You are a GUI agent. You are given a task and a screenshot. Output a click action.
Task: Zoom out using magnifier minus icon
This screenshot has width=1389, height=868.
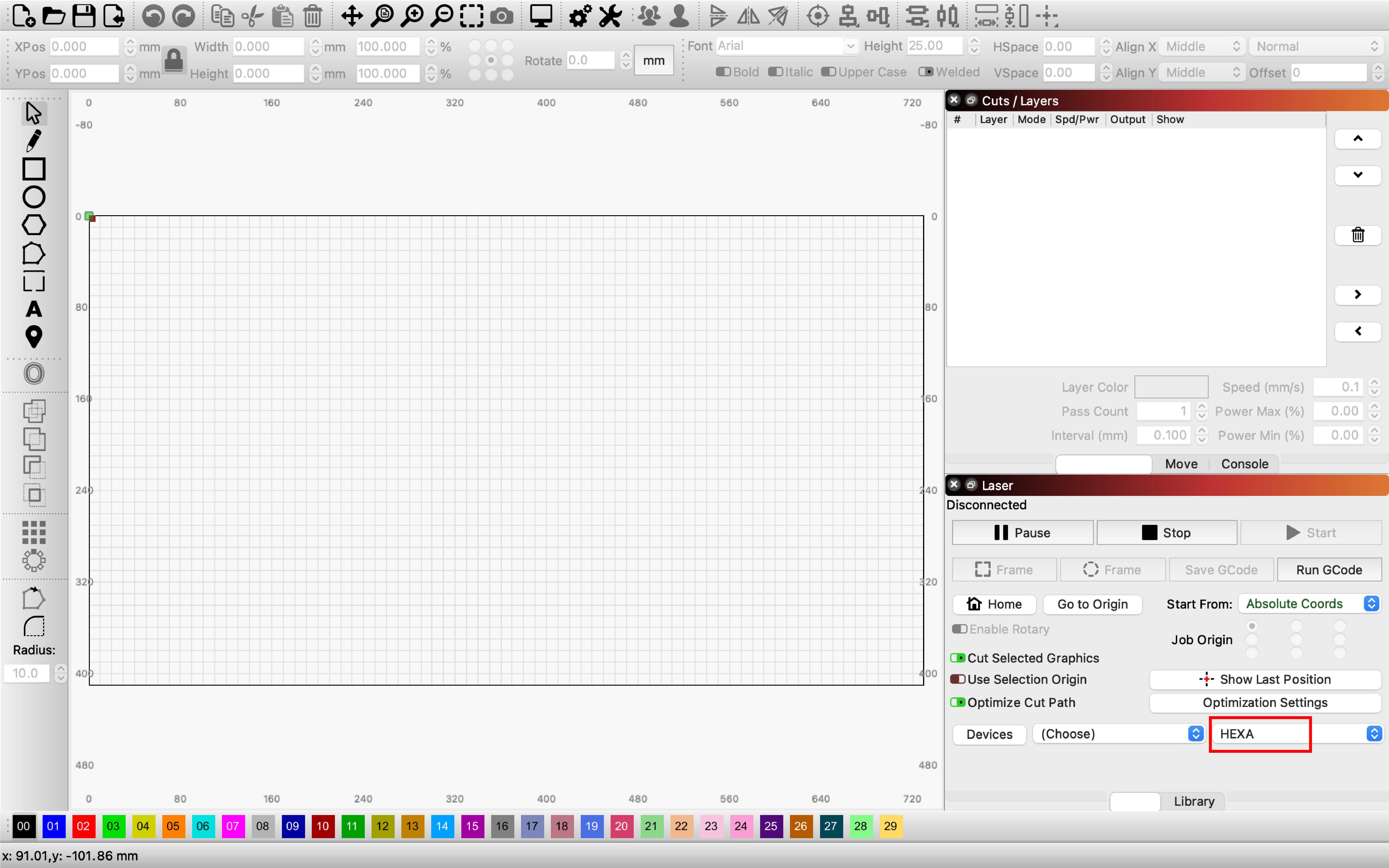(442, 16)
